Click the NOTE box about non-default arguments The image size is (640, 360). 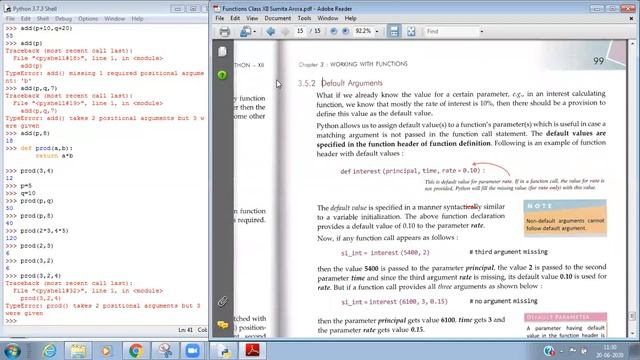click(x=565, y=218)
